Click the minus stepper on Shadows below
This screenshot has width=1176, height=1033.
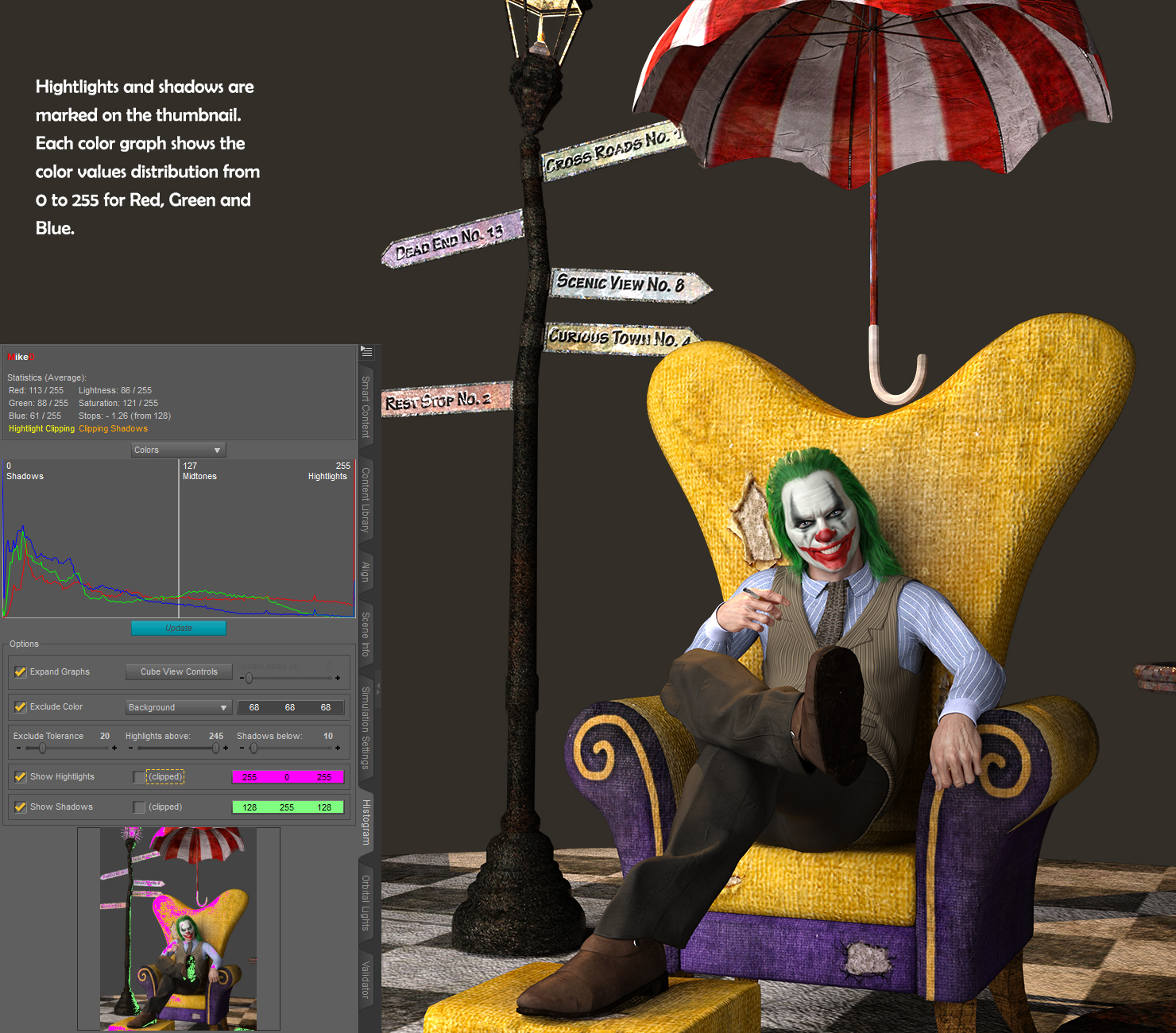point(240,748)
